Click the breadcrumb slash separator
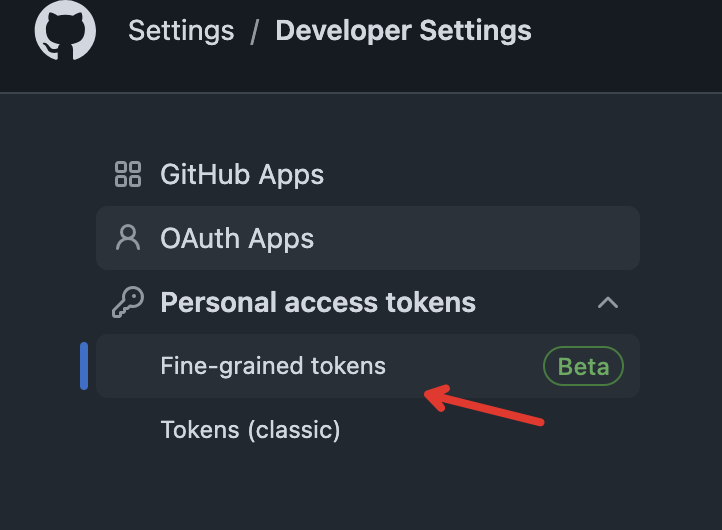Image resolution: width=722 pixels, height=530 pixels. coord(255,31)
